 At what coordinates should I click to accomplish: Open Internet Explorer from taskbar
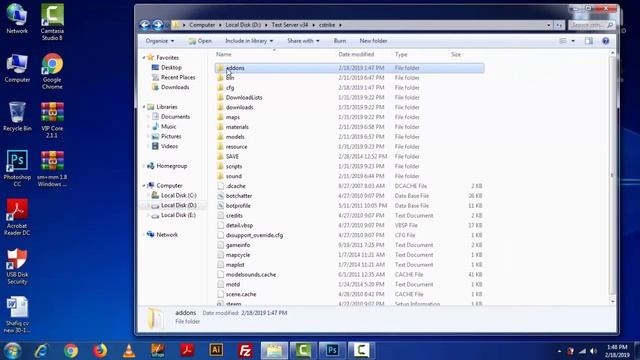click(x=41, y=351)
